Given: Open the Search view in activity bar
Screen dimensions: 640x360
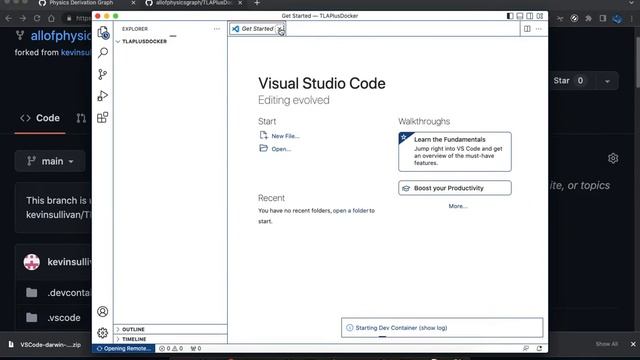Looking at the screenshot, I should 103,53.
